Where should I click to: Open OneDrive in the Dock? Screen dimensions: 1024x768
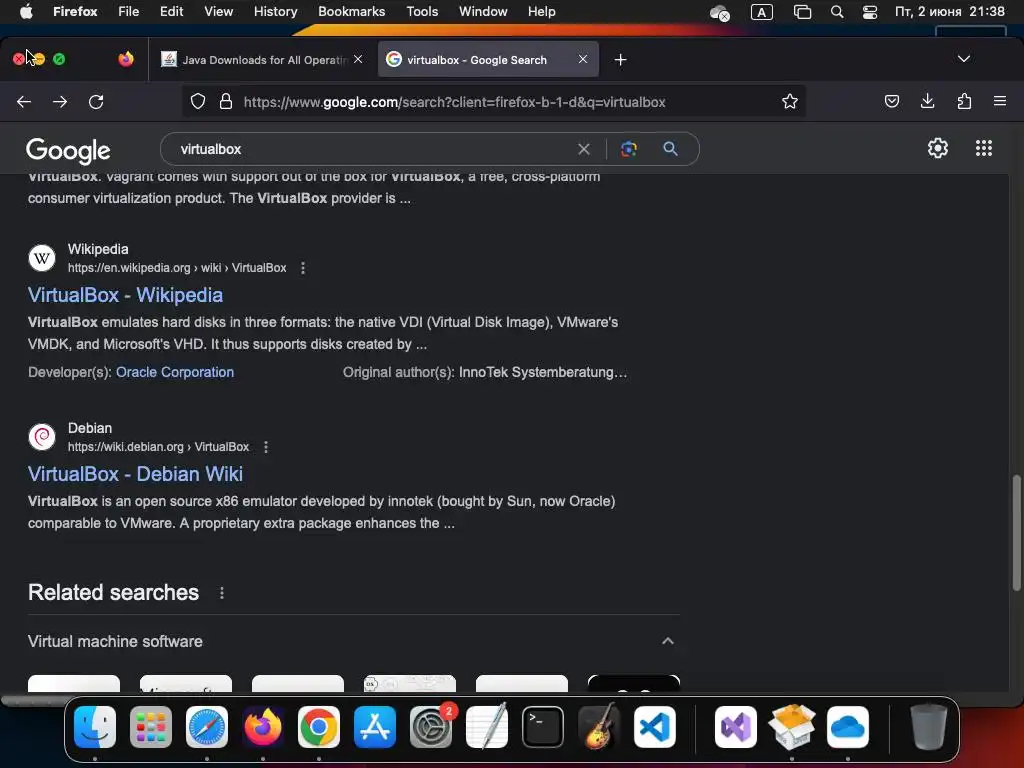tap(848, 727)
